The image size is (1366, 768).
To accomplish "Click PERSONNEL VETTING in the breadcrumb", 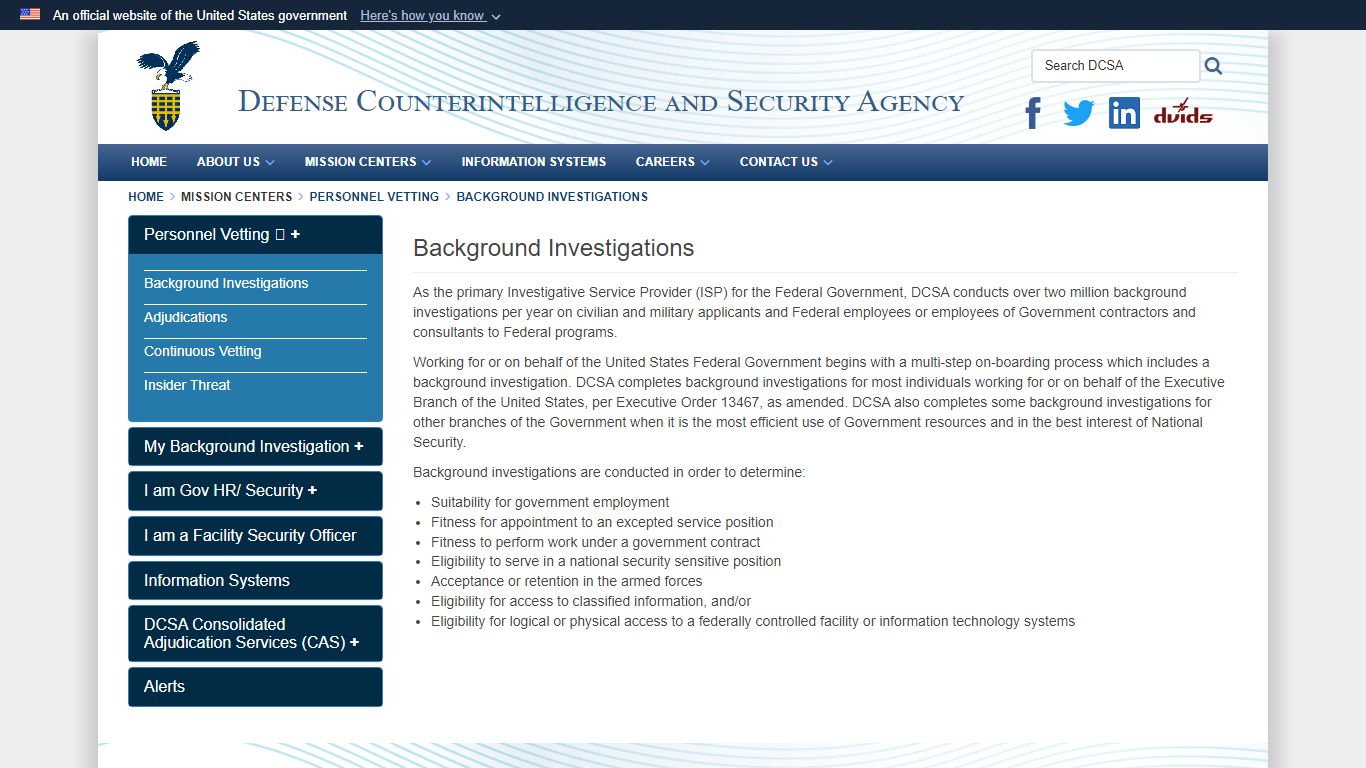I will [x=374, y=197].
